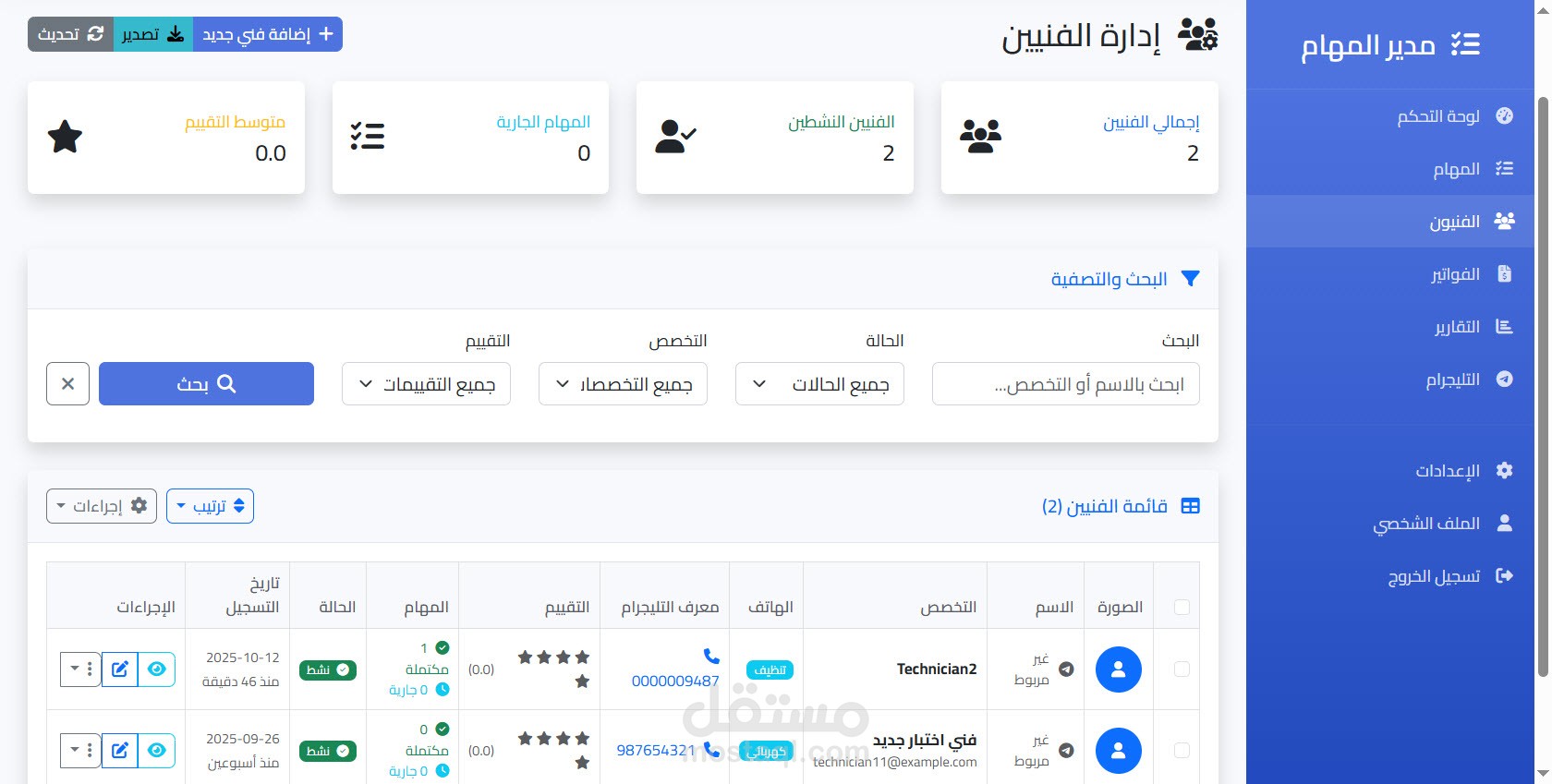Click avatar image of Technician2
Image resolution: width=1552 pixels, height=784 pixels.
coord(1118,669)
